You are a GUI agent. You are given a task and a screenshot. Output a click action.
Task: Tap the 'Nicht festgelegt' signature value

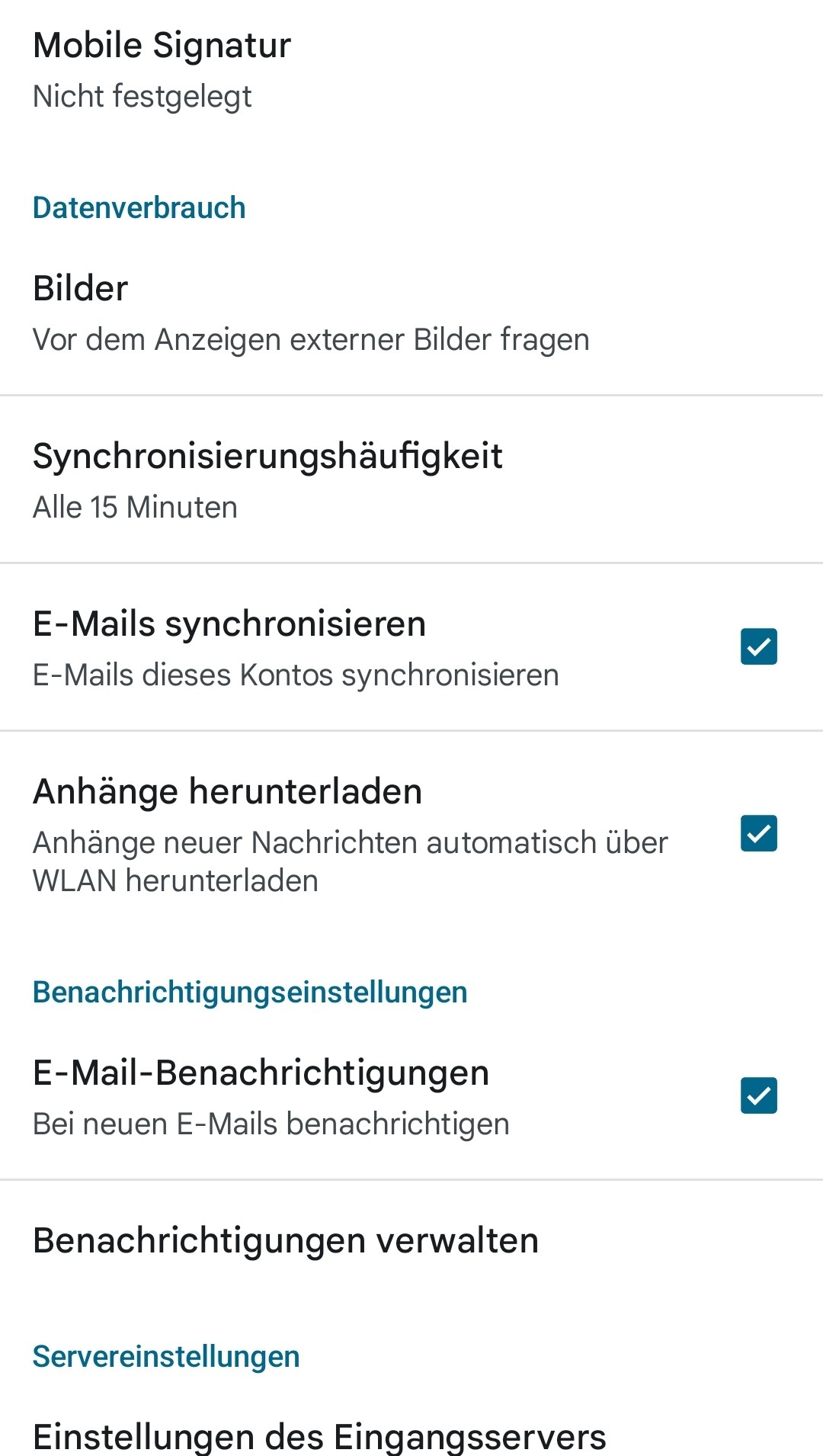point(142,97)
